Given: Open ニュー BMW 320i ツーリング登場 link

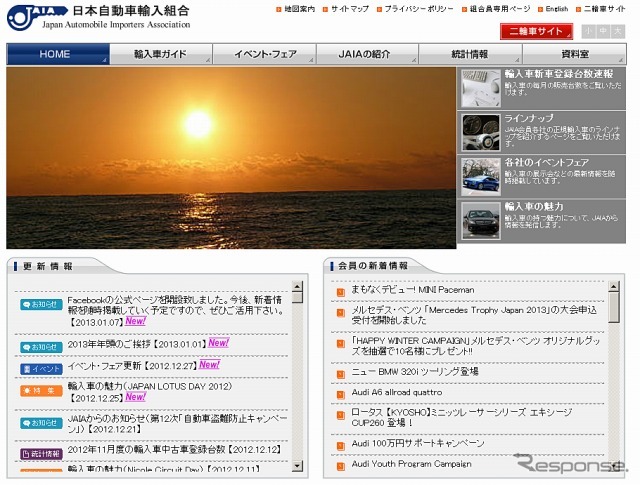Looking at the screenshot, I should pos(415,372).
